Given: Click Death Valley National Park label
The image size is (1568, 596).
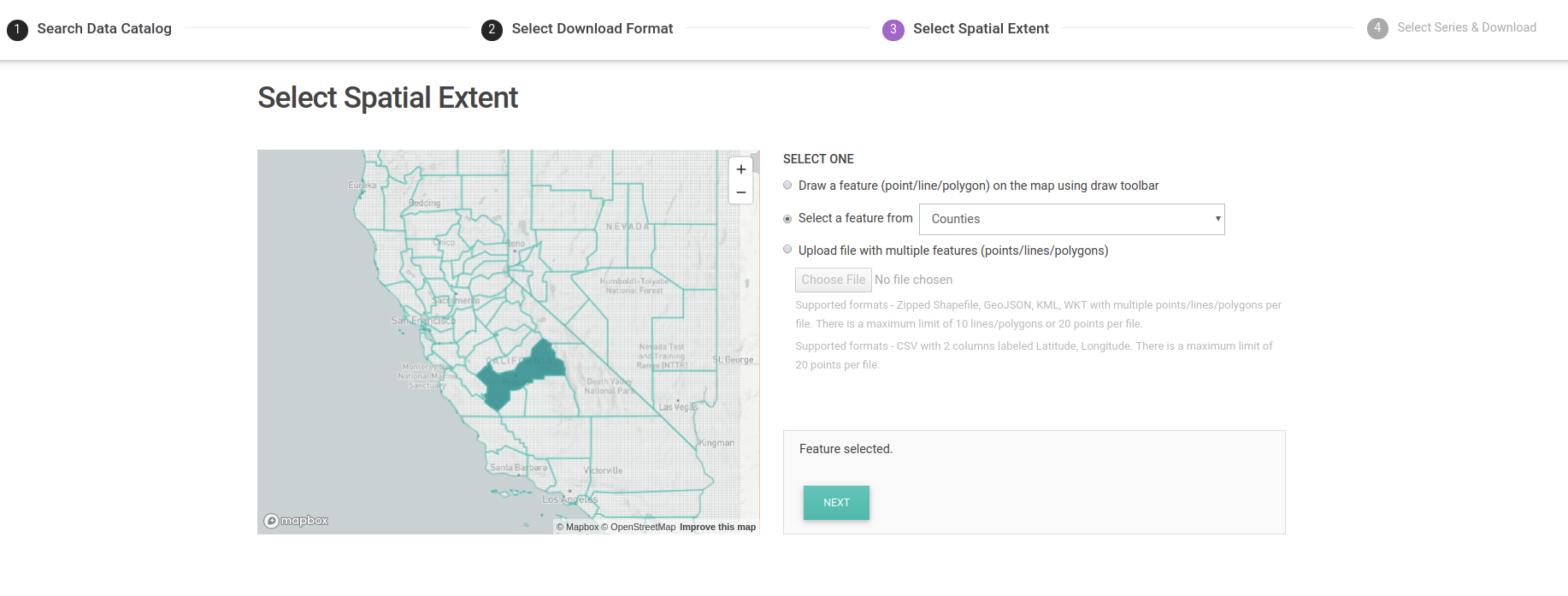Looking at the screenshot, I should click(x=610, y=386).
